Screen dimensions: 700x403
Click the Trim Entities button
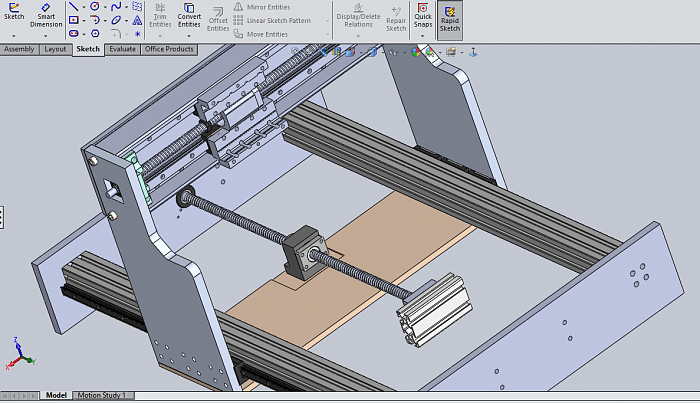[x=158, y=16]
